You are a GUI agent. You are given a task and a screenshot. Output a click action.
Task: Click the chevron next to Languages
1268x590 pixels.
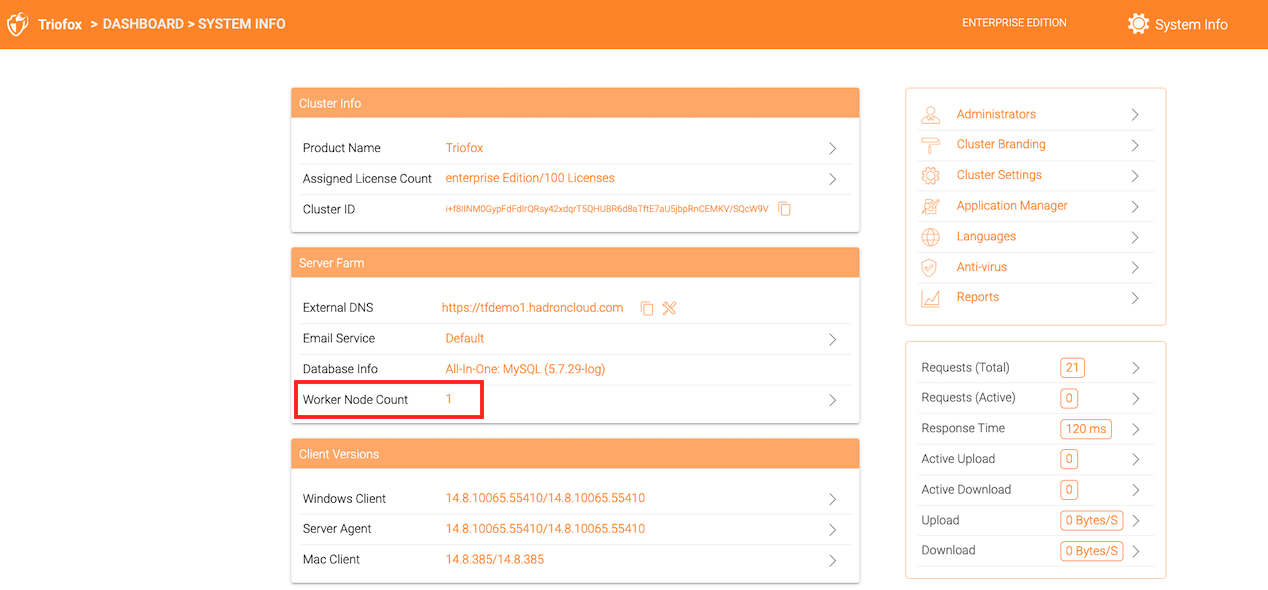[1135, 237]
